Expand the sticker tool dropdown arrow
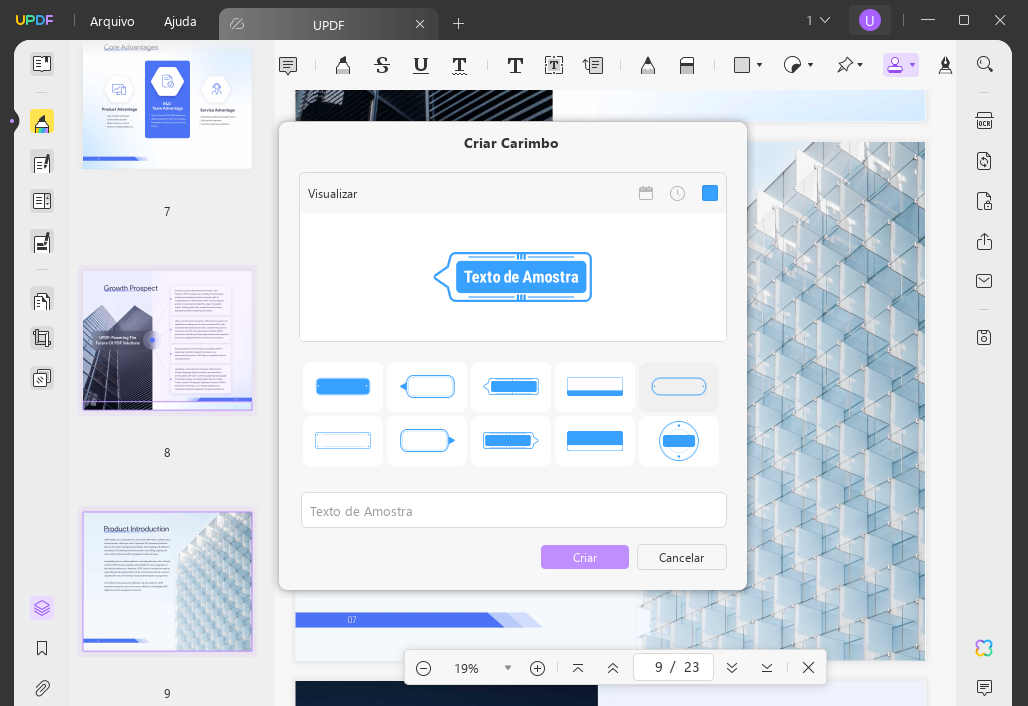The height and width of the screenshot is (706, 1028). pyautogui.click(x=810, y=65)
